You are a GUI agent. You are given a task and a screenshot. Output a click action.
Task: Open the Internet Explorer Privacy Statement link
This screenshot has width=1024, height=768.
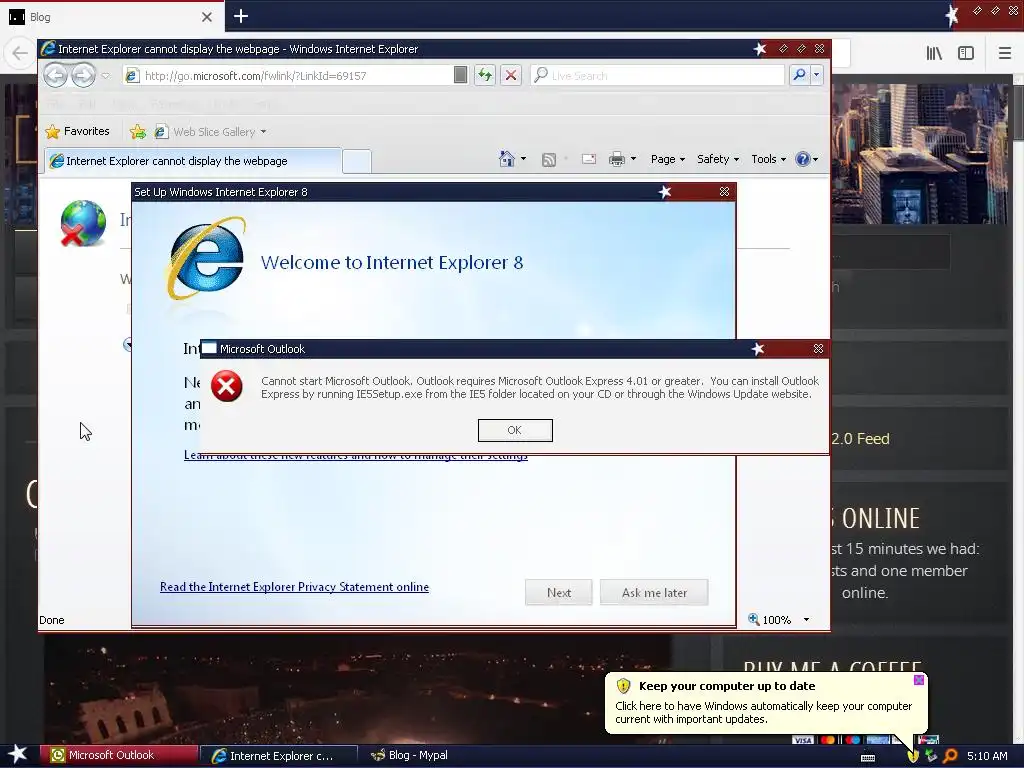(295, 586)
